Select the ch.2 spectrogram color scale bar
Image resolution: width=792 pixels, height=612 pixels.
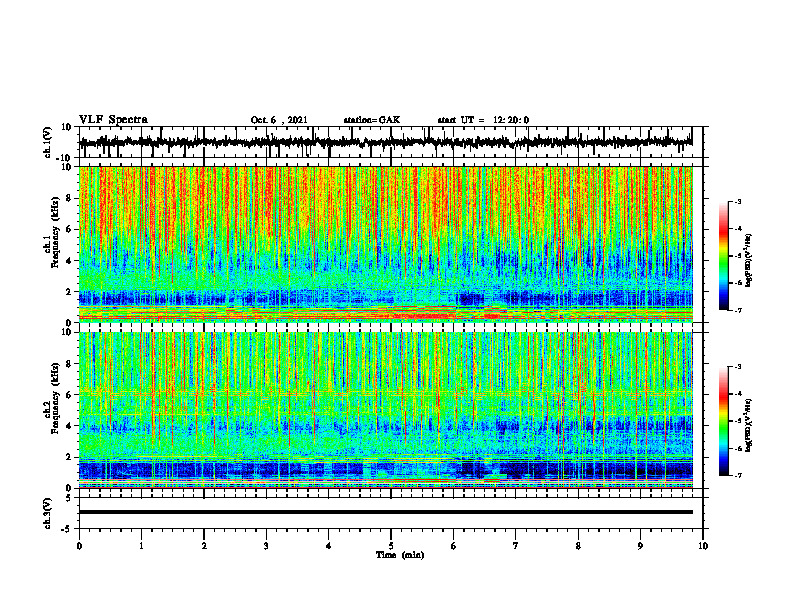coord(723,421)
